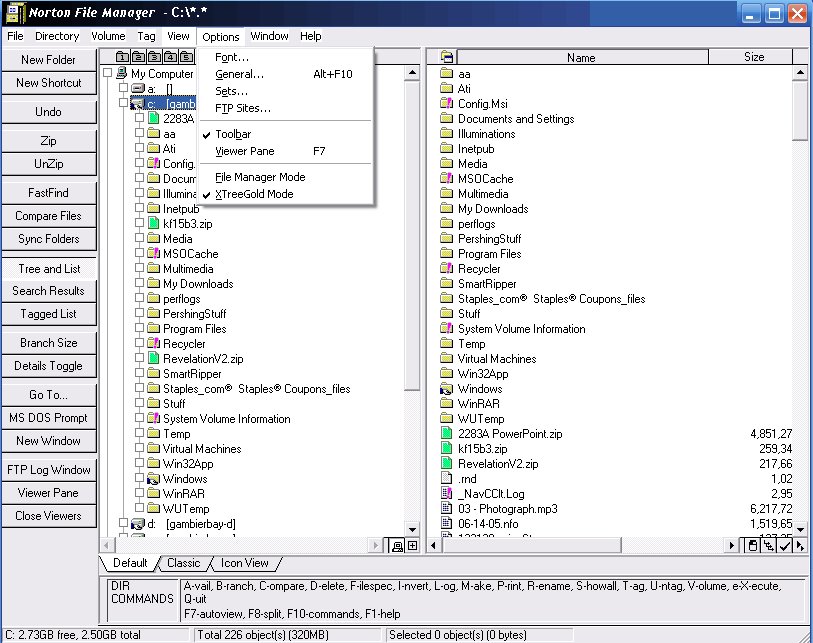Uncheck Toolbar in the Options menu
Image resolution: width=813 pixels, height=643 pixels.
[x=285, y=134]
